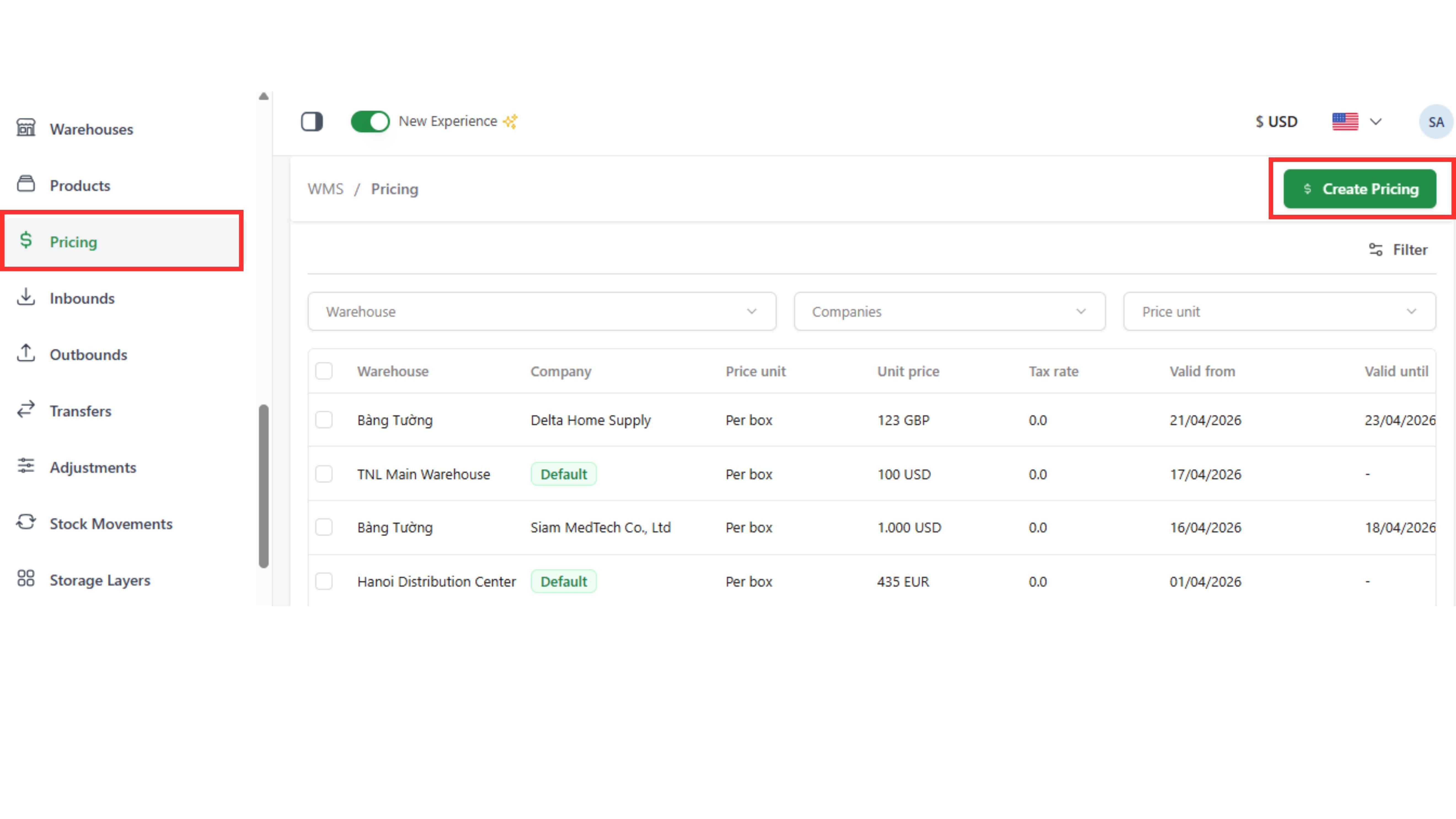1456x819 pixels.
Task: Click the Transfers swap arrows icon
Action: point(25,410)
